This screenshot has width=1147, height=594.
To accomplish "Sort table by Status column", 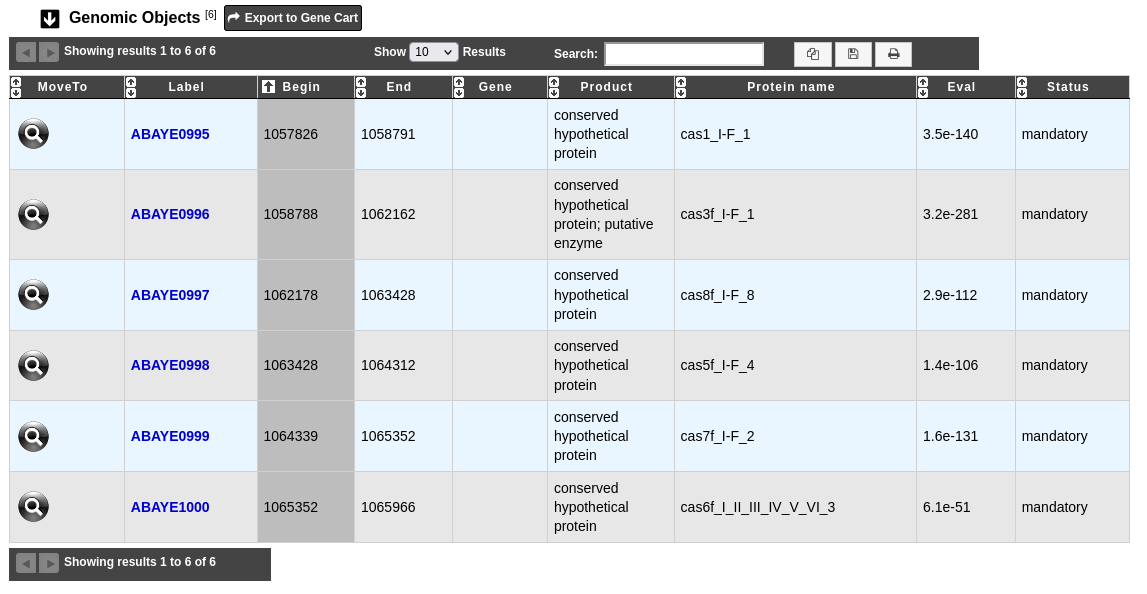I will (x=1072, y=87).
